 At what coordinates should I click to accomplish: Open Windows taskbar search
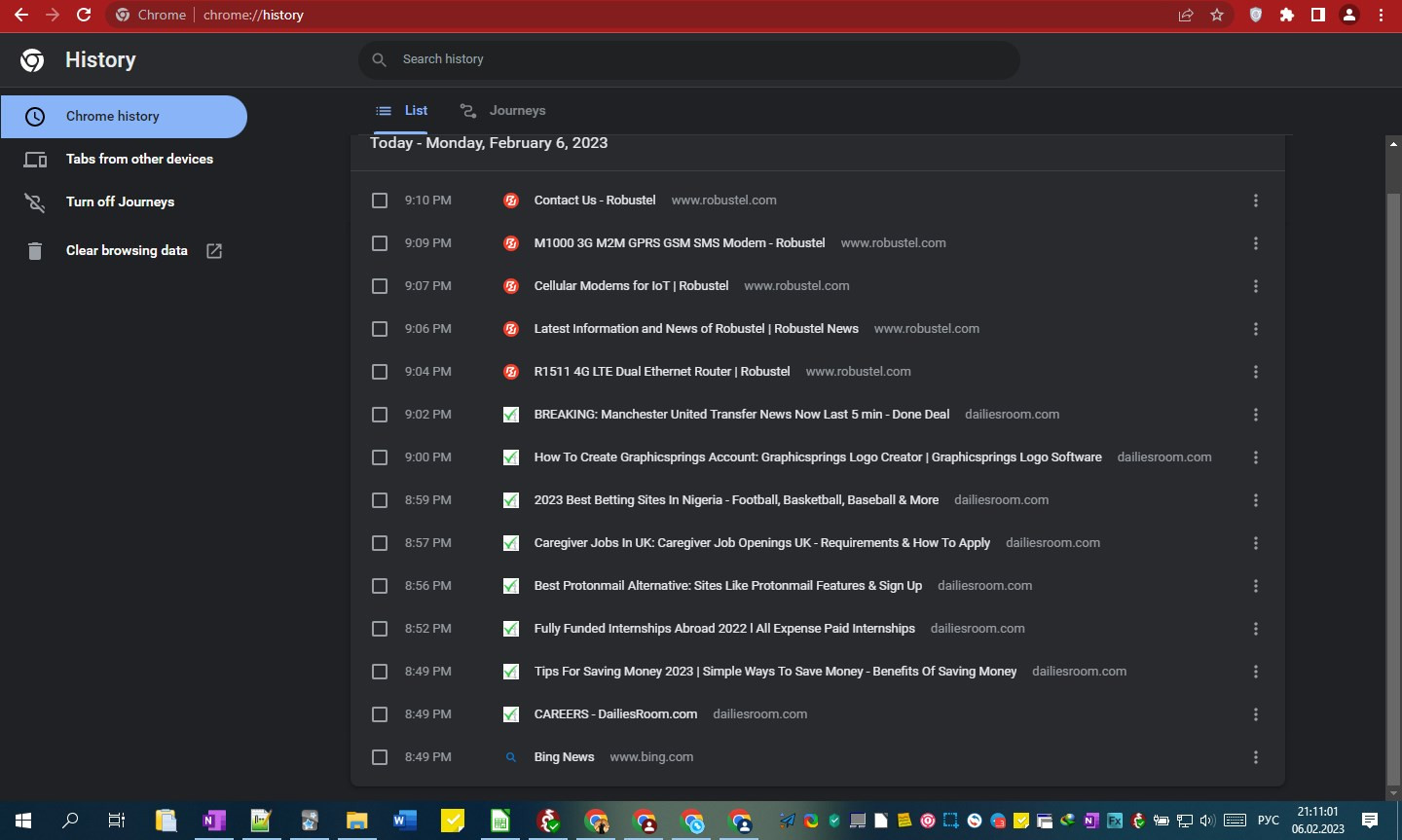pos(70,821)
